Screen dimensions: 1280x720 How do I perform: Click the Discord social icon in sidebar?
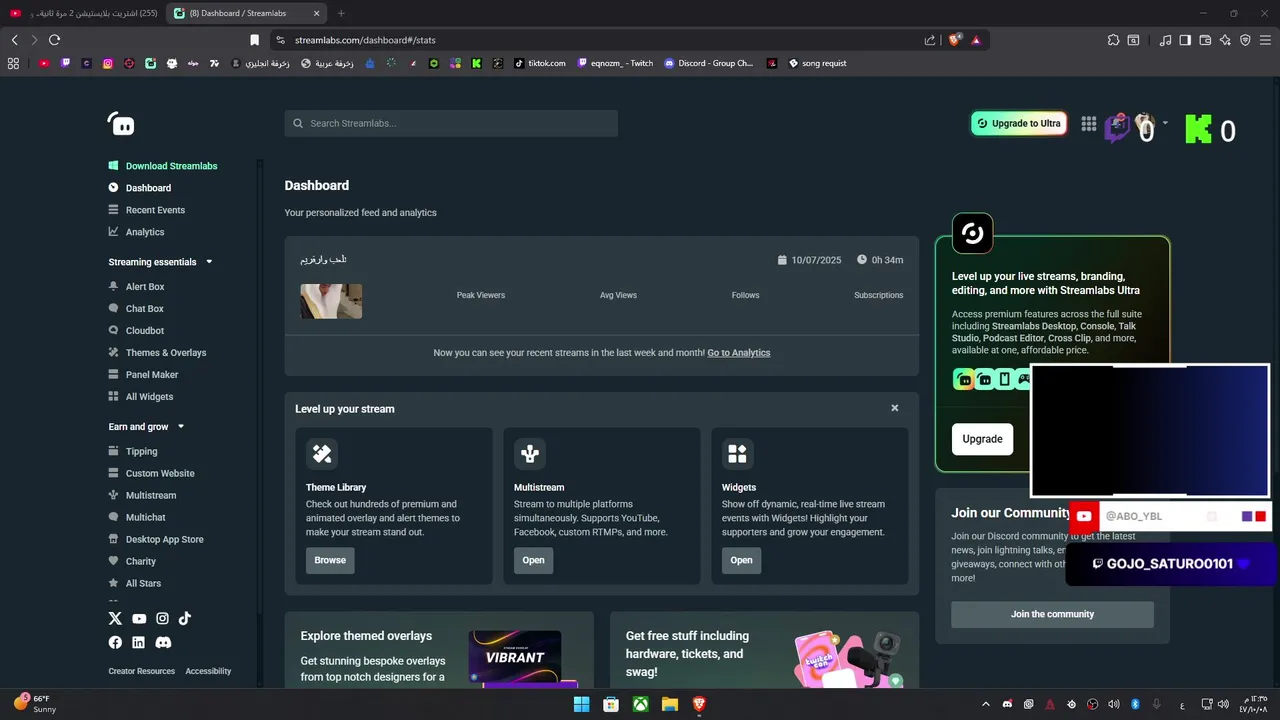163,642
